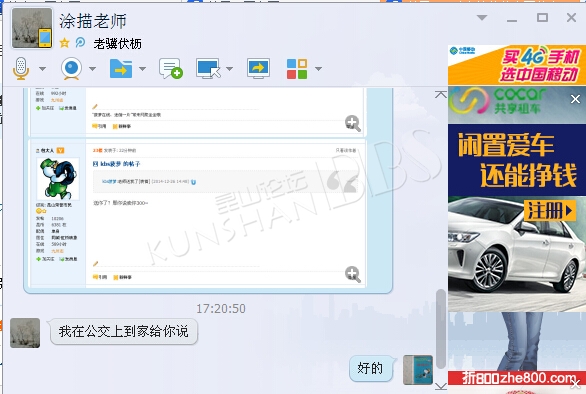Viewport: 586px width, 394px height.
Task: Open the window menu triangle in title bar
Action: 482,18
